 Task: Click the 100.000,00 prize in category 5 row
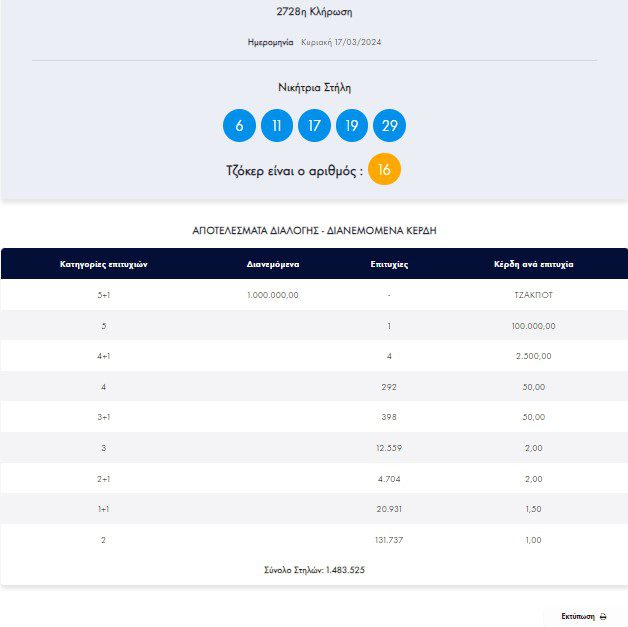click(x=533, y=326)
